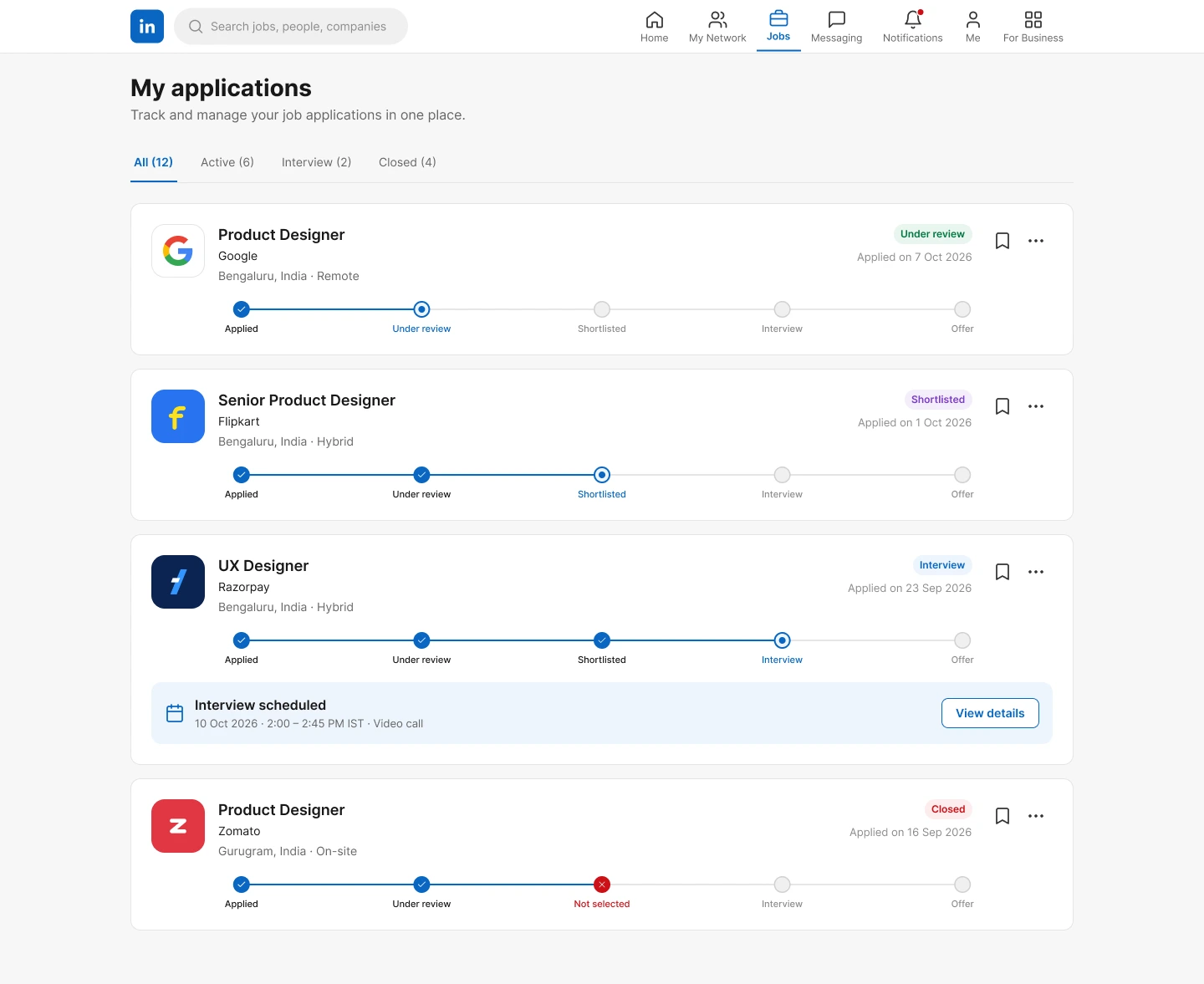This screenshot has width=1204, height=984.
Task: Open the Me profile menu
Action: click(972, 27)
